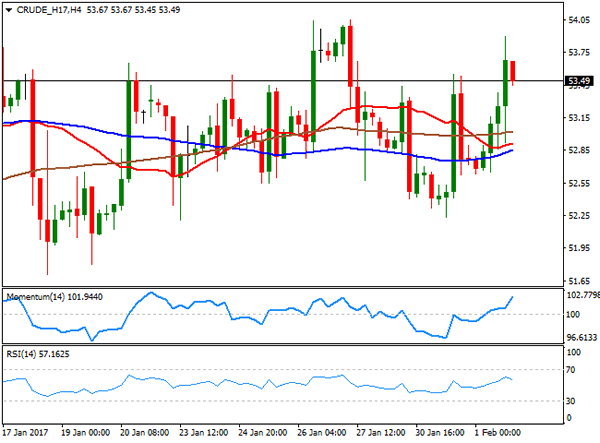Click the 51.95 price axis label
Viewport: 600px width, 443px height.
point(579,248)
